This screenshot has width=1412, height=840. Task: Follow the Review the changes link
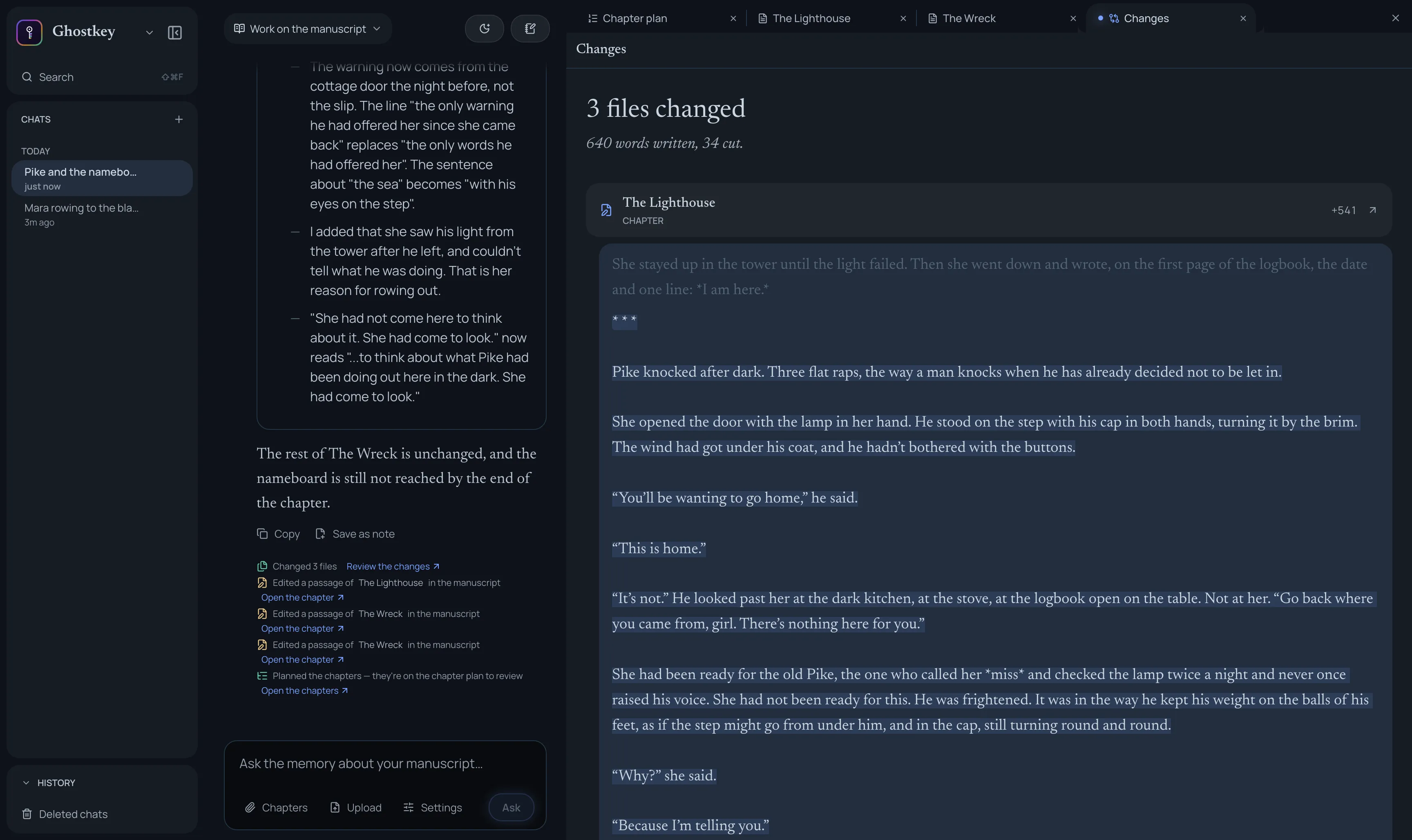[393, 567]
